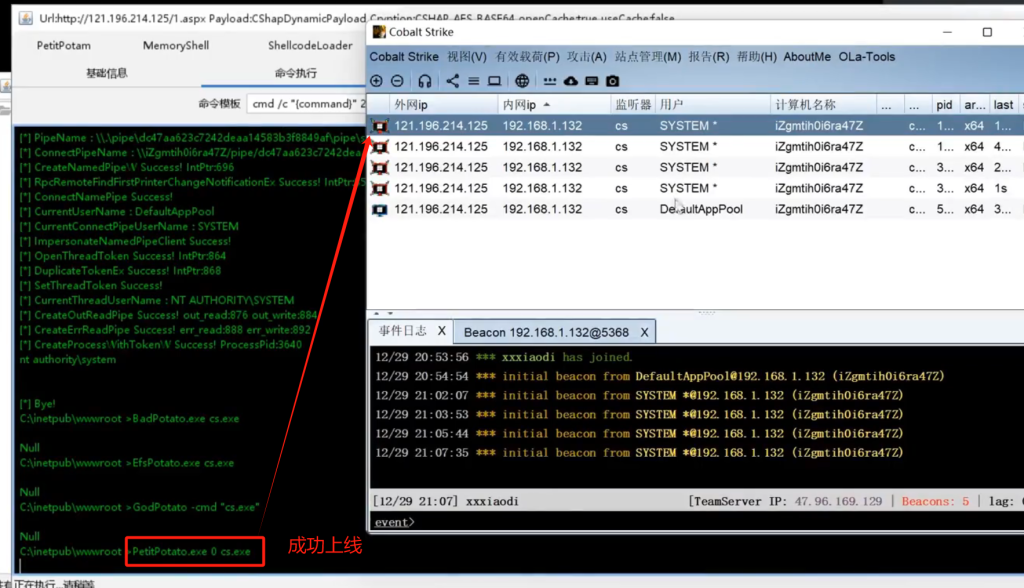Open screenshots camera toolbar icon

(x=613, y=81)
